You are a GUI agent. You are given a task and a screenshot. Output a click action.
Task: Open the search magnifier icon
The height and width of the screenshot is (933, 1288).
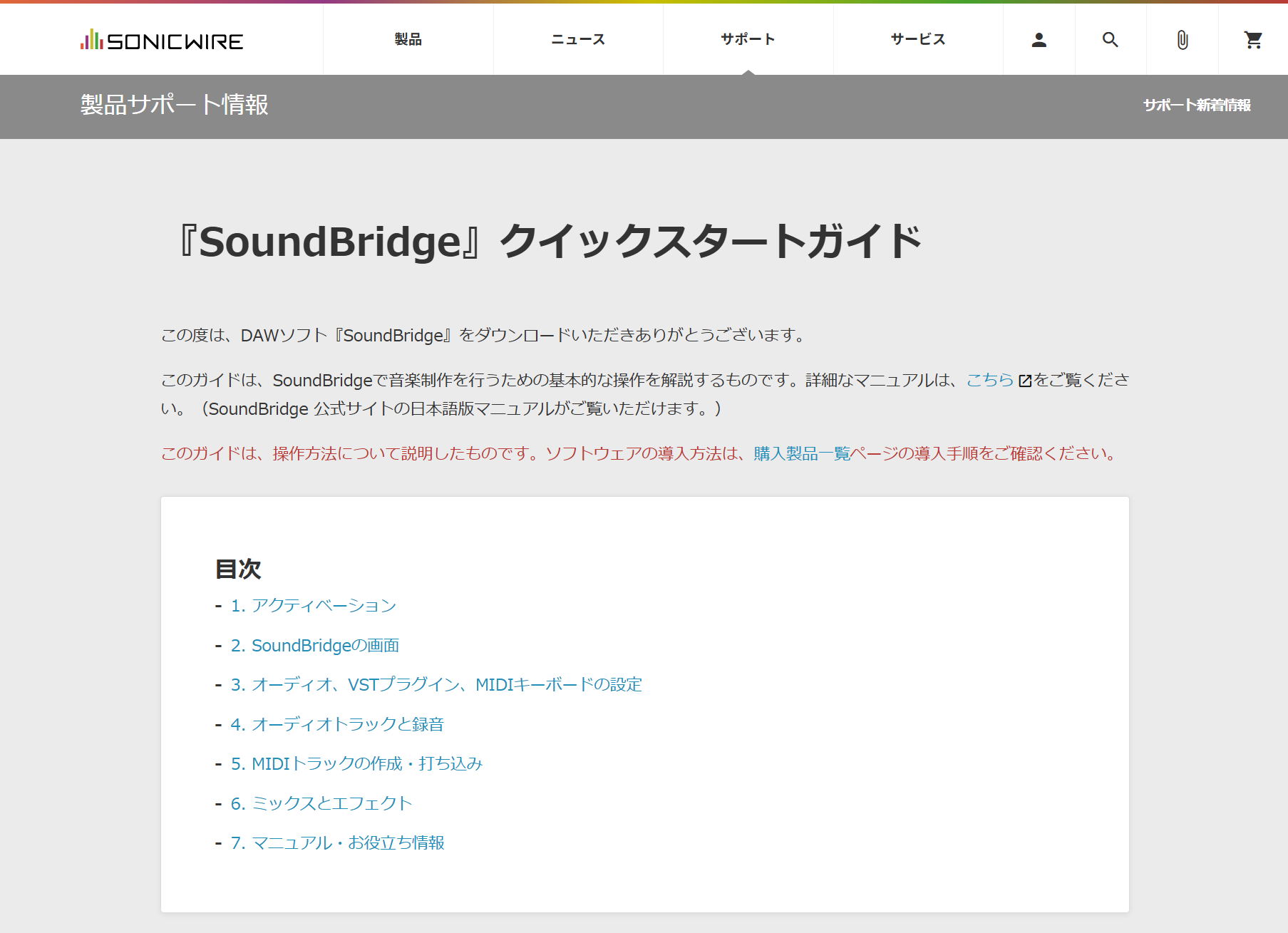1111,40
